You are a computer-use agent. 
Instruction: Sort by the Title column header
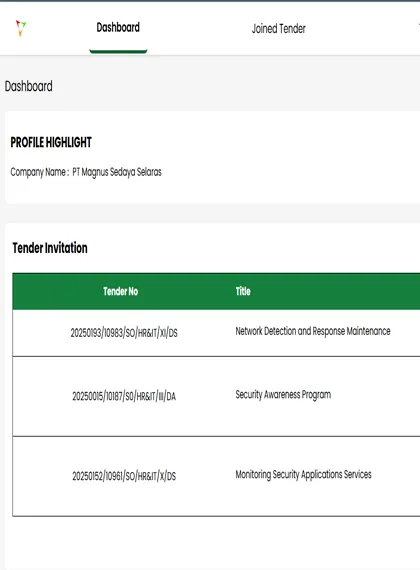point(243,291)
